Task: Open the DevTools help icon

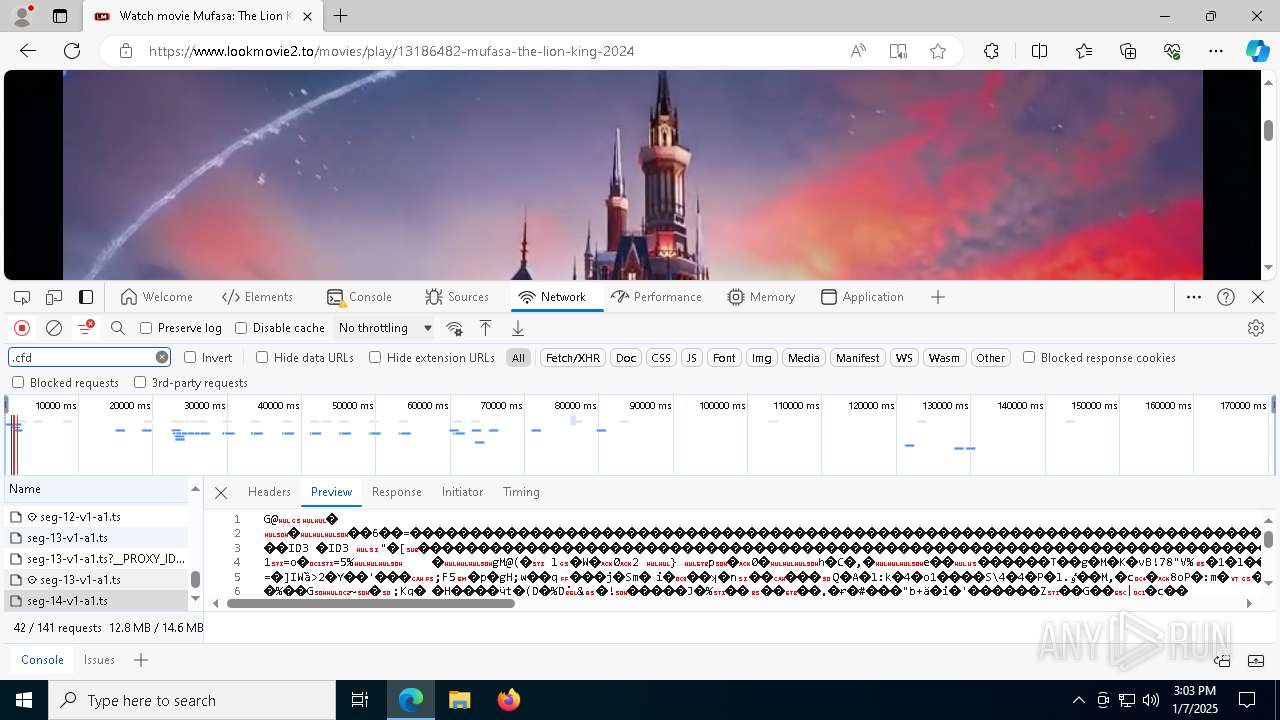Action: (x=1226, y=297)
